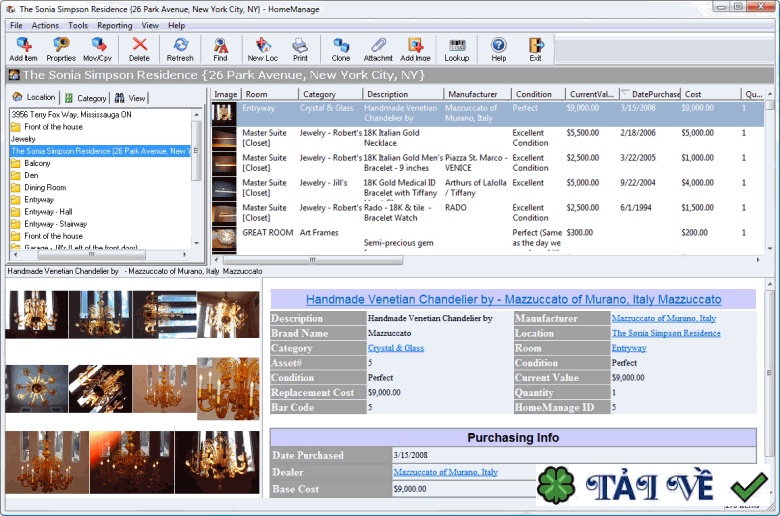
Task: Open the Lookup barcode tool
Action: click(x=457, y=49)
